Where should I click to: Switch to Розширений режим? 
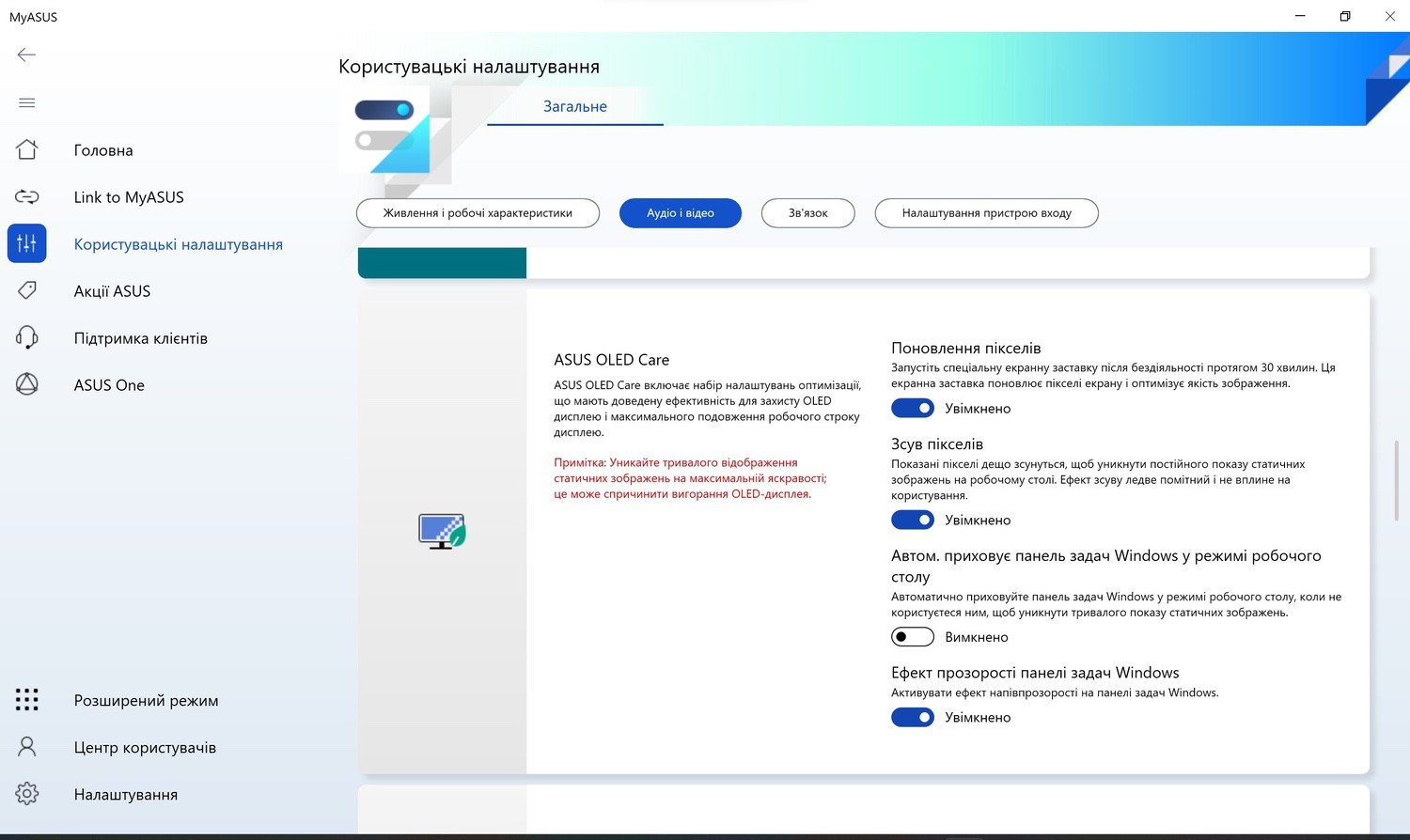(146, 701)
